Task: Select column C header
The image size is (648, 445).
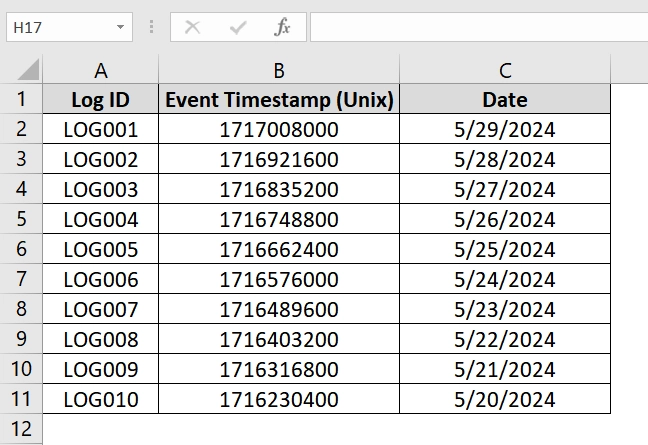Action: click(505, 70)
